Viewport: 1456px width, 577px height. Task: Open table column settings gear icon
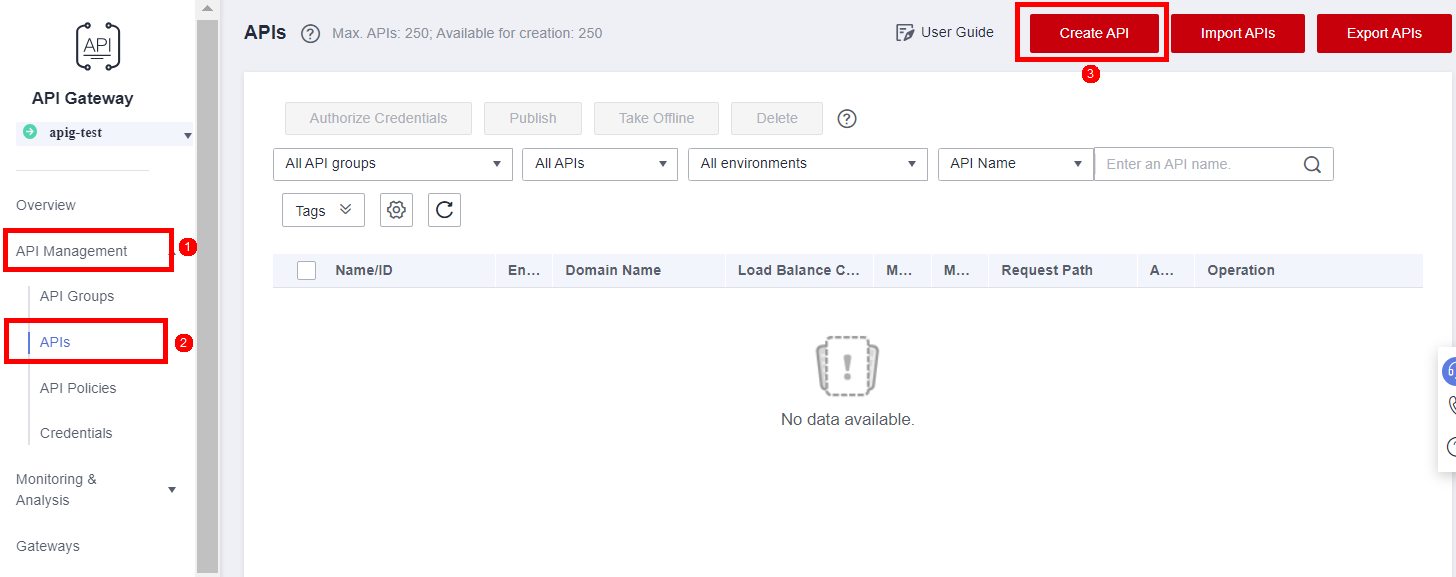pos(397,210)
